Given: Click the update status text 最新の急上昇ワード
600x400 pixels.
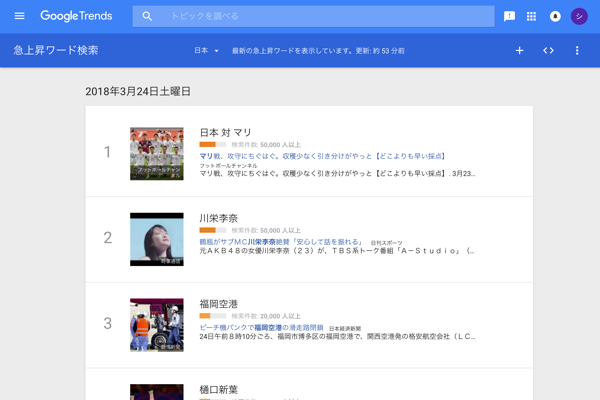Looking at the screenshot, I should click(318, 51).
